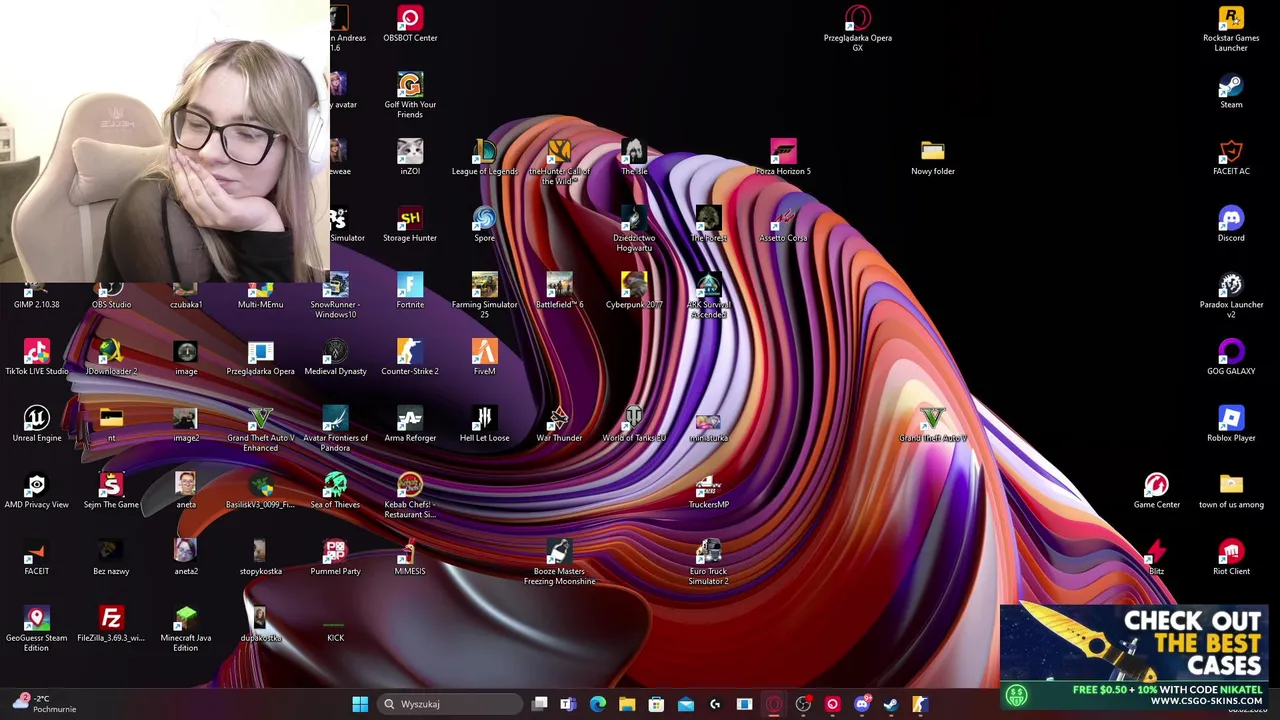Open the weather widget showing Pochmurnie
1280x720 pixels.
tap(43, 704)
